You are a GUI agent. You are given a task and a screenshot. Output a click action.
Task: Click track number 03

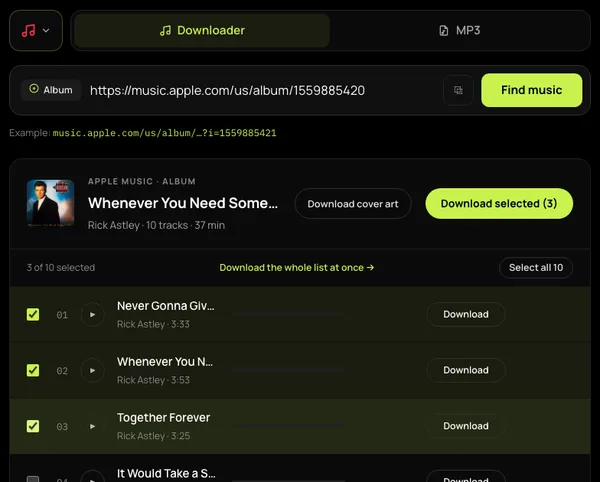62,427
